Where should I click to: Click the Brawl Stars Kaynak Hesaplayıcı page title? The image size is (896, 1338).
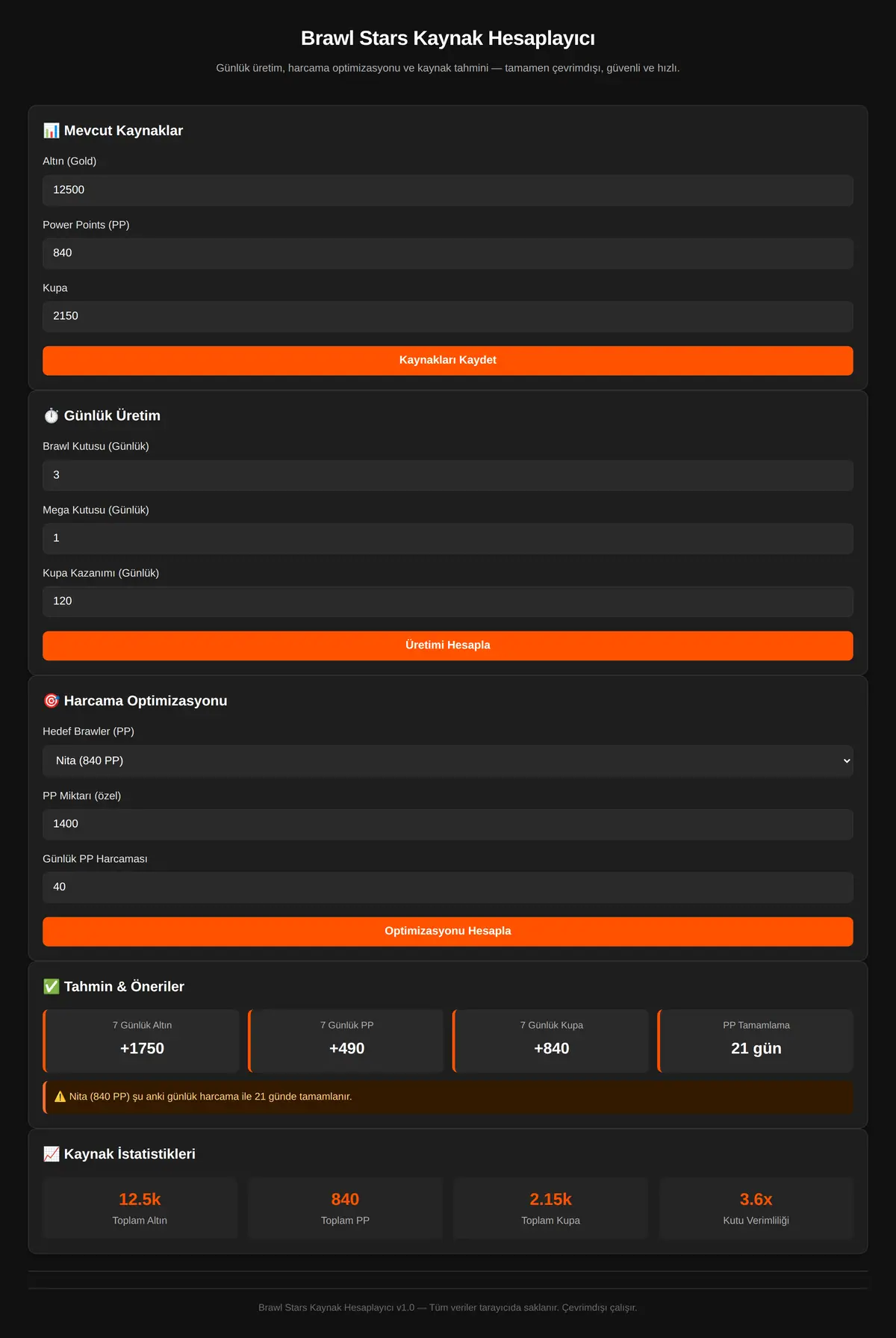[448, 38]
